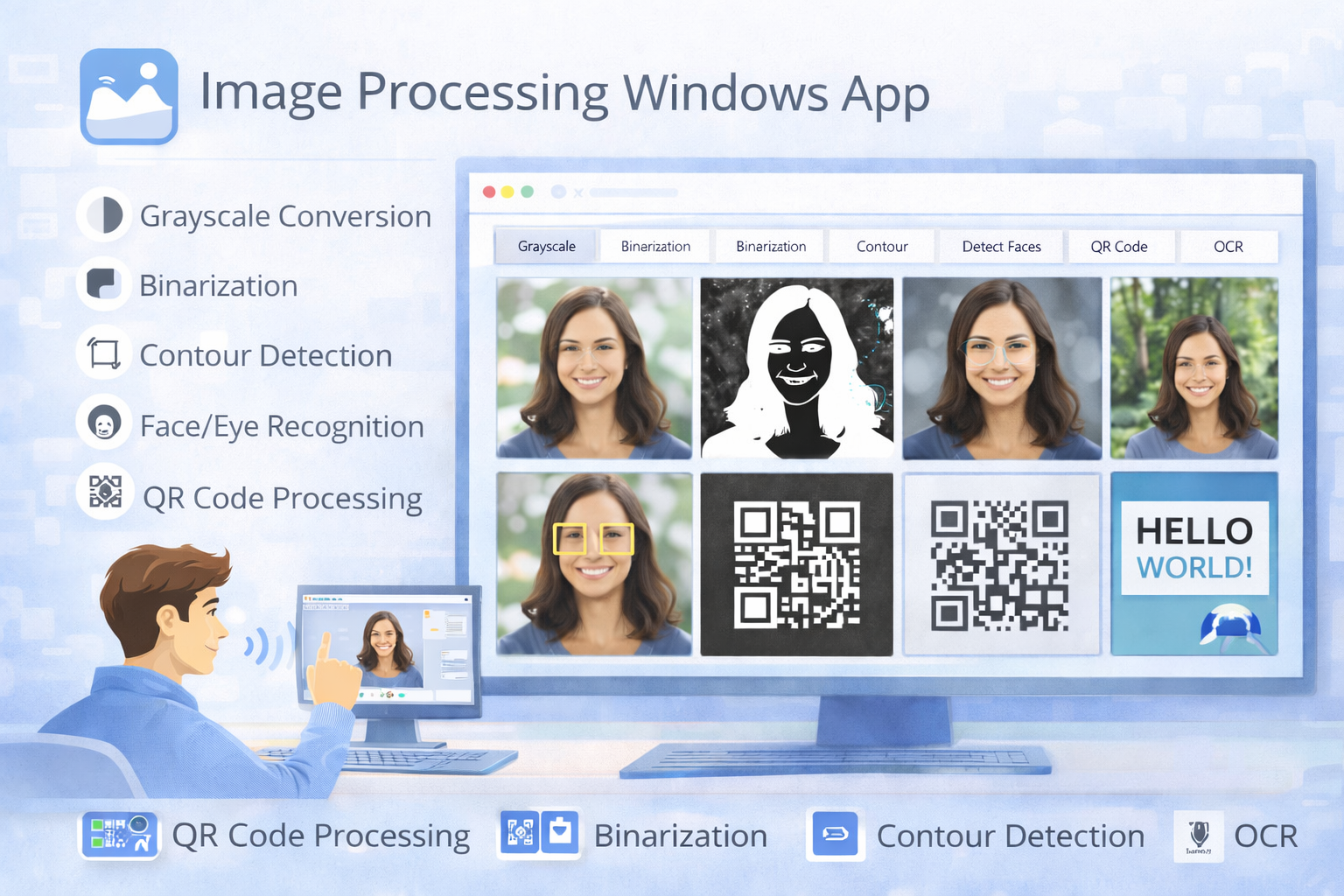This screenshot has height=896, width=1344.
Task: Click the QR Code Processing icon at bottom
Action: pyautogui.click(x=119, y=835)
